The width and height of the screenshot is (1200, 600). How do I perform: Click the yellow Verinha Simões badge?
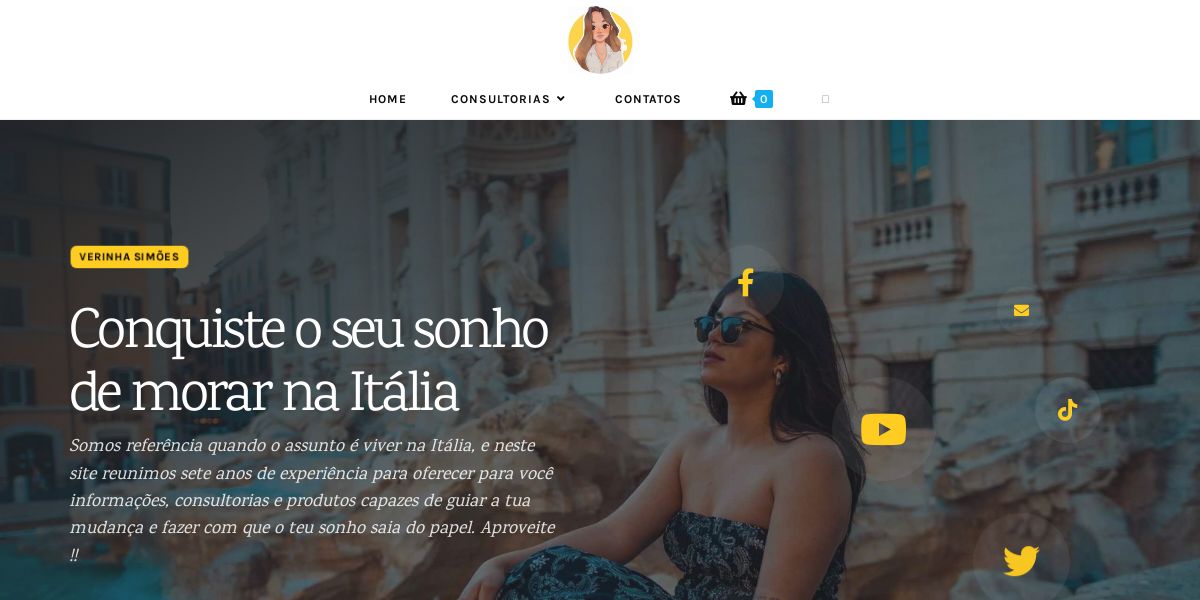(129, 257)
